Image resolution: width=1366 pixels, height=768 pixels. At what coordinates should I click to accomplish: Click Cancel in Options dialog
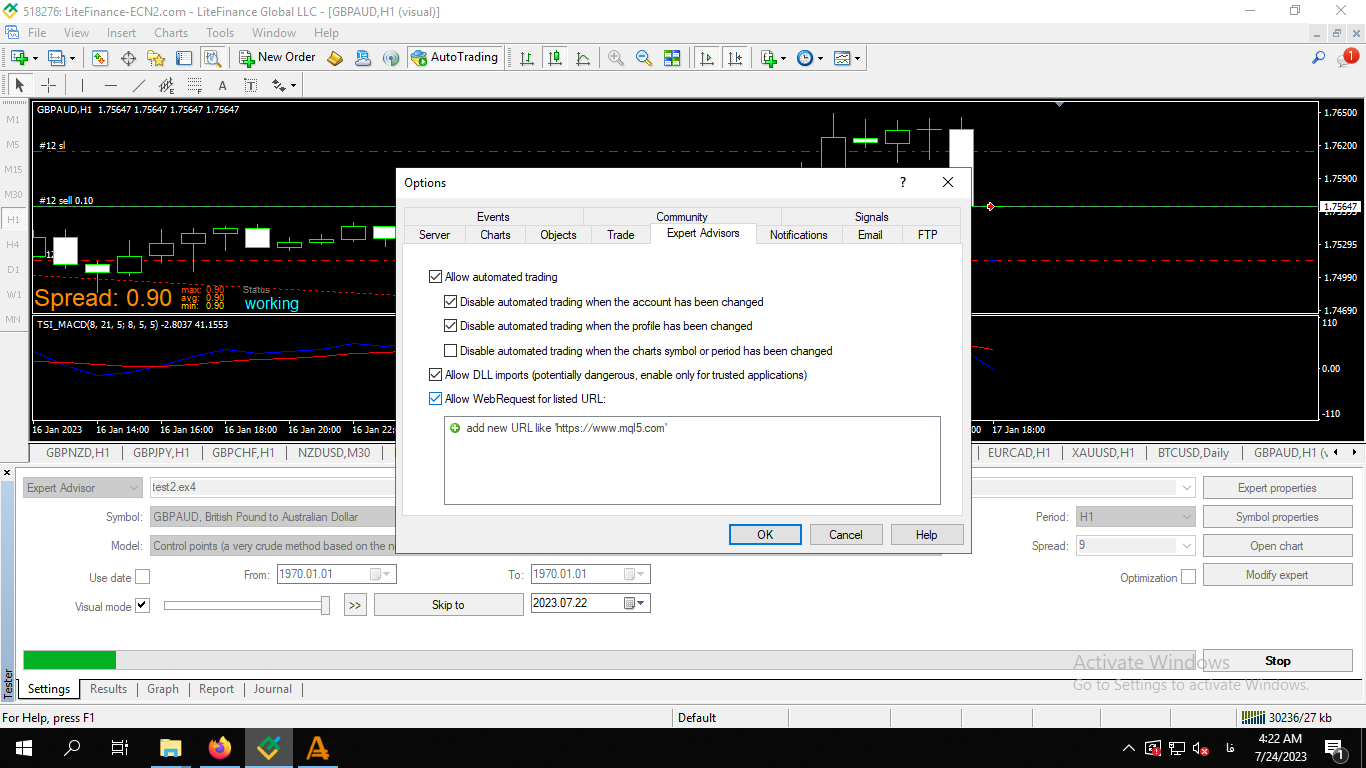[x=846, y=535]
